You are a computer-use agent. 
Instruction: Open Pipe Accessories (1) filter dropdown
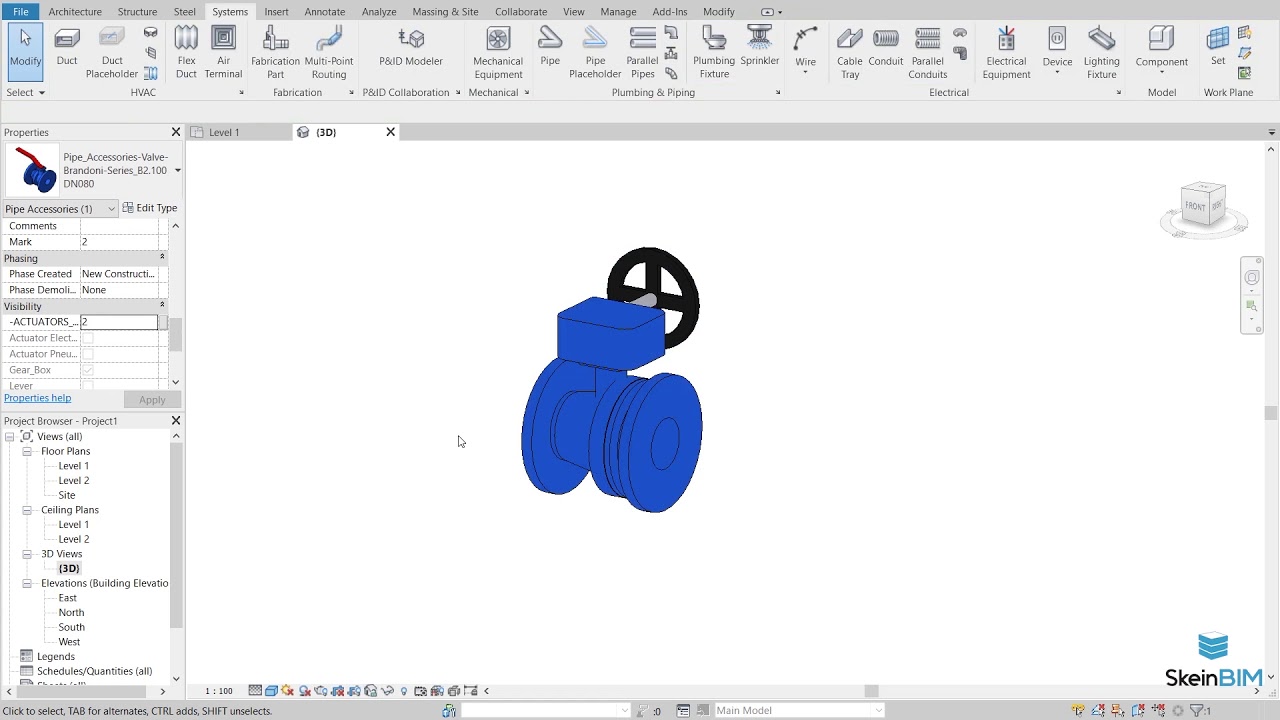click(x=60, y=208)
